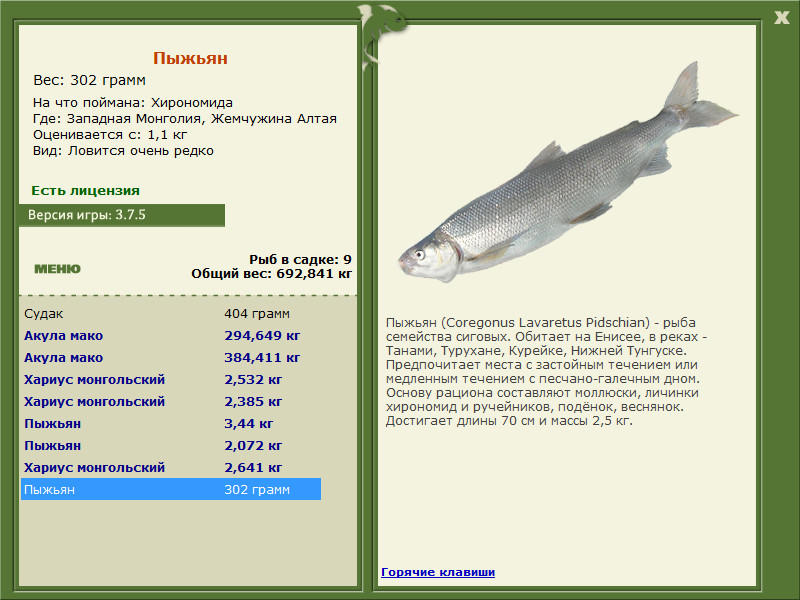
Task: Click the Пыжьян fish photo
Action: coord(568,172)
